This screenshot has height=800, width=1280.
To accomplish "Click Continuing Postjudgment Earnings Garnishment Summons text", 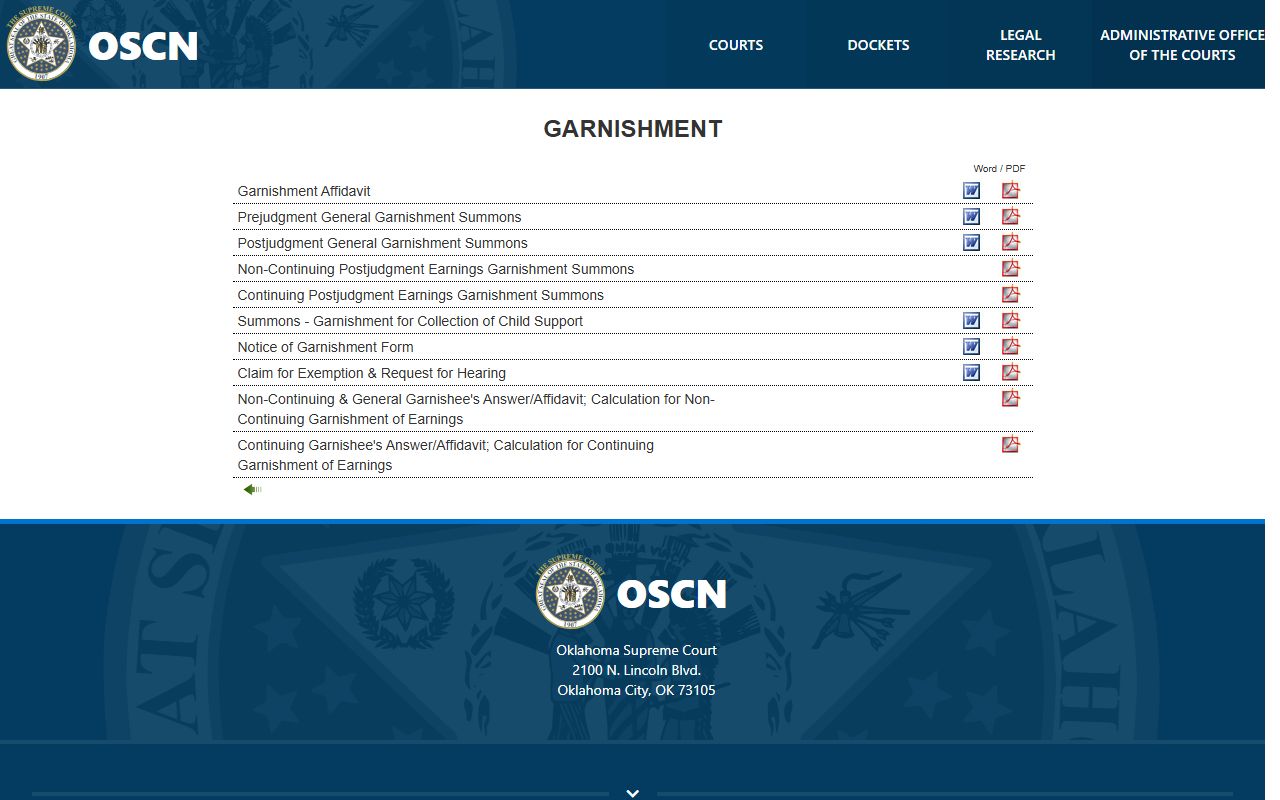I will (x=420, y=295).
